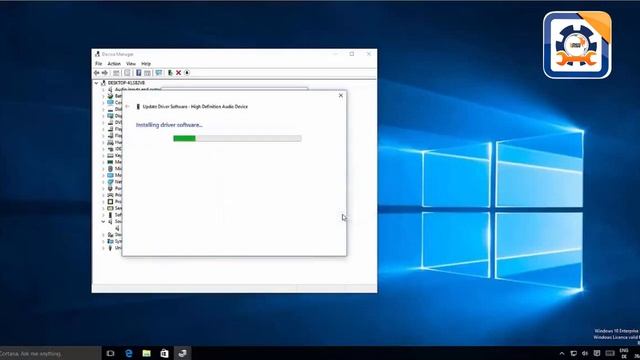Close the Update Driver Software dialog
Screen dimensions: 640x360
pyautogui.click(x=341, y=96)
